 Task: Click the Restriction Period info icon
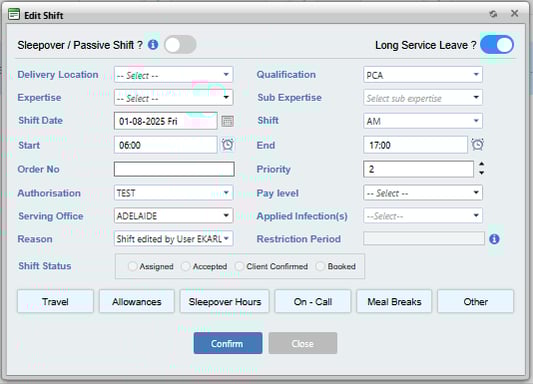494,239
